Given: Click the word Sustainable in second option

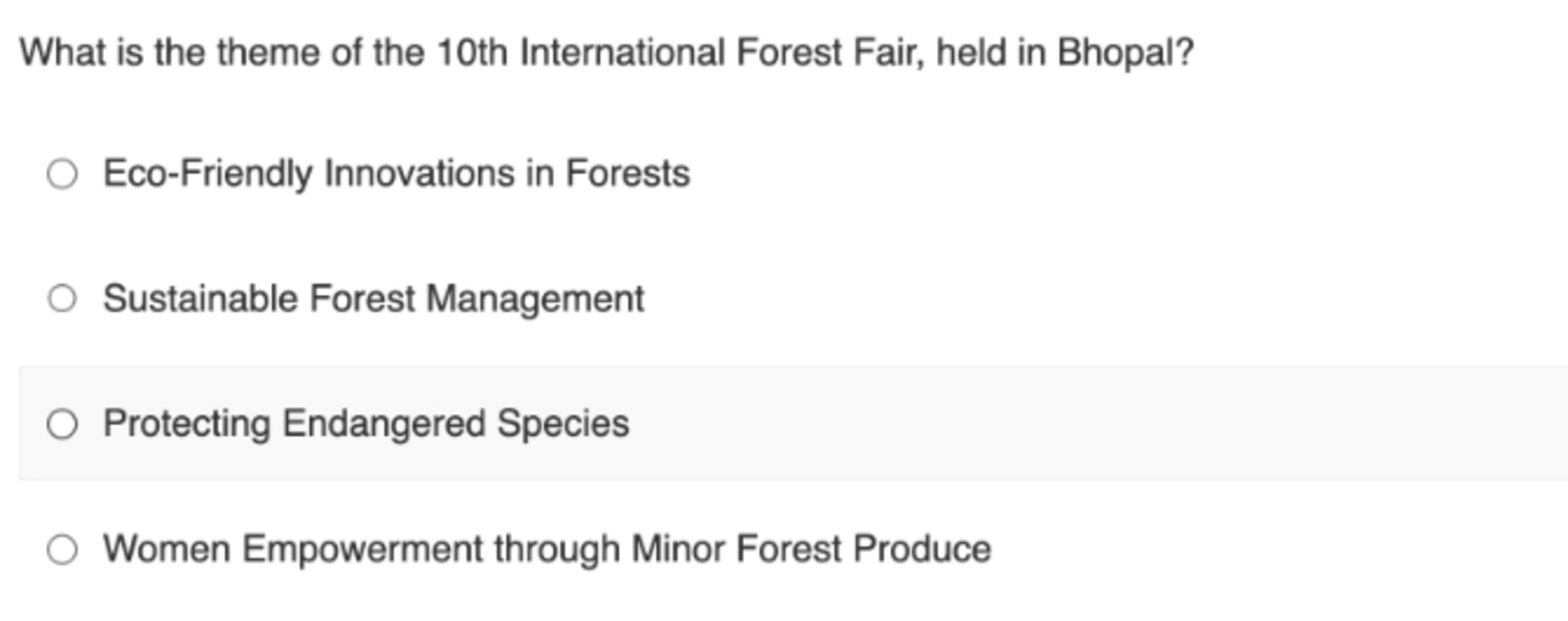Looking at the screenshot, I should [201, 298].
